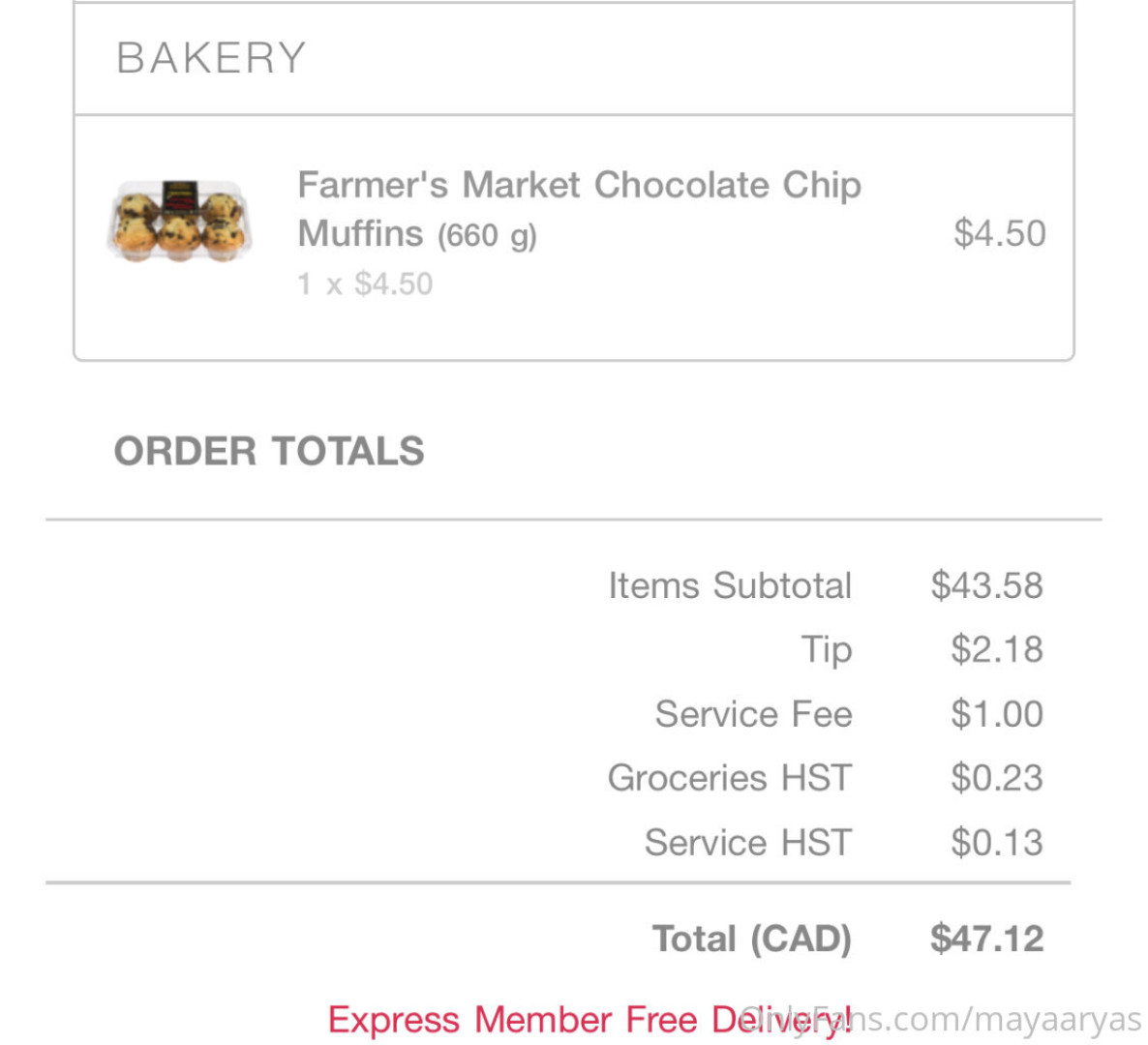Select the Total (CAD) label

point(752,939)
